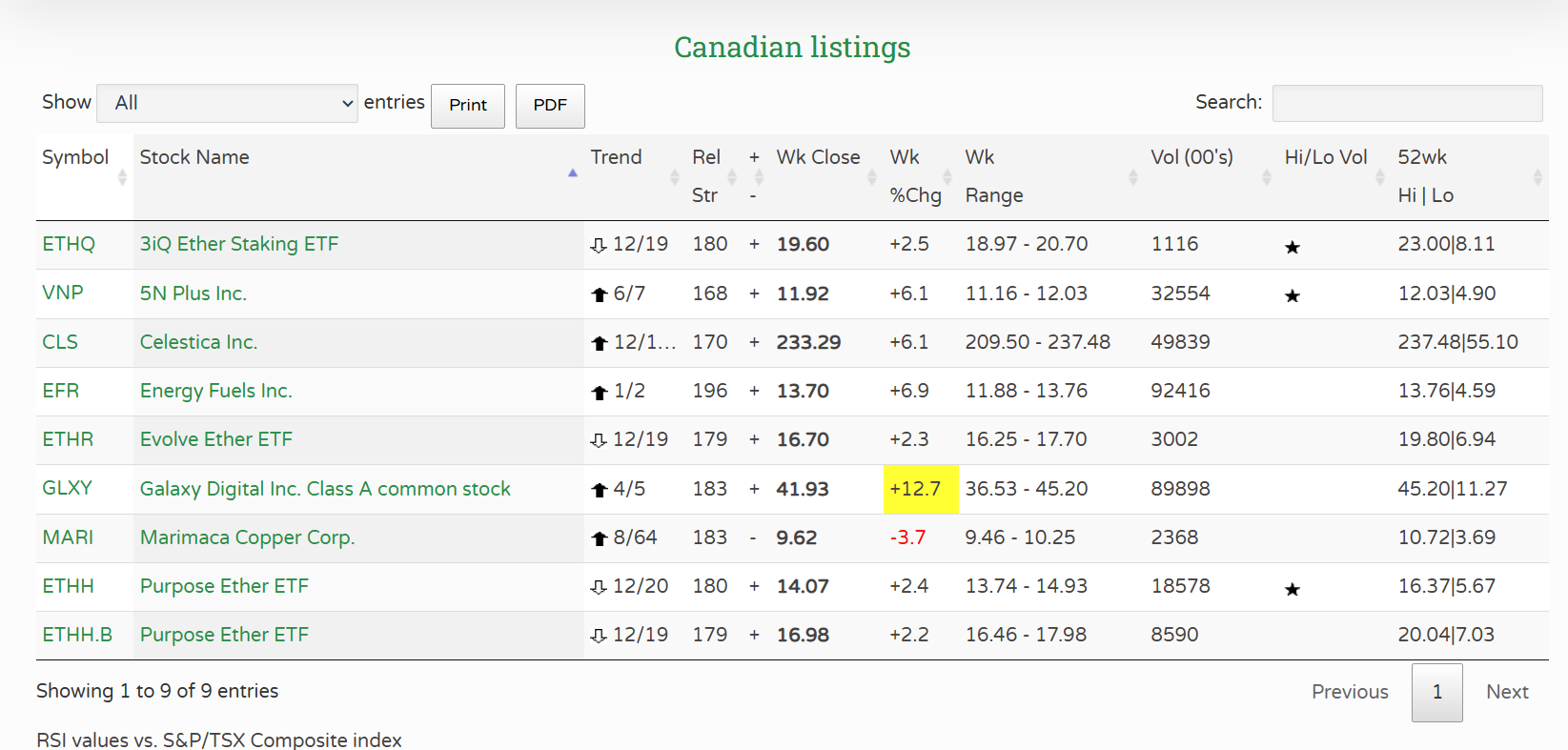
Task: Open Purpose Ether ETF link in ETHH.B row
Action: coord(224,635)
